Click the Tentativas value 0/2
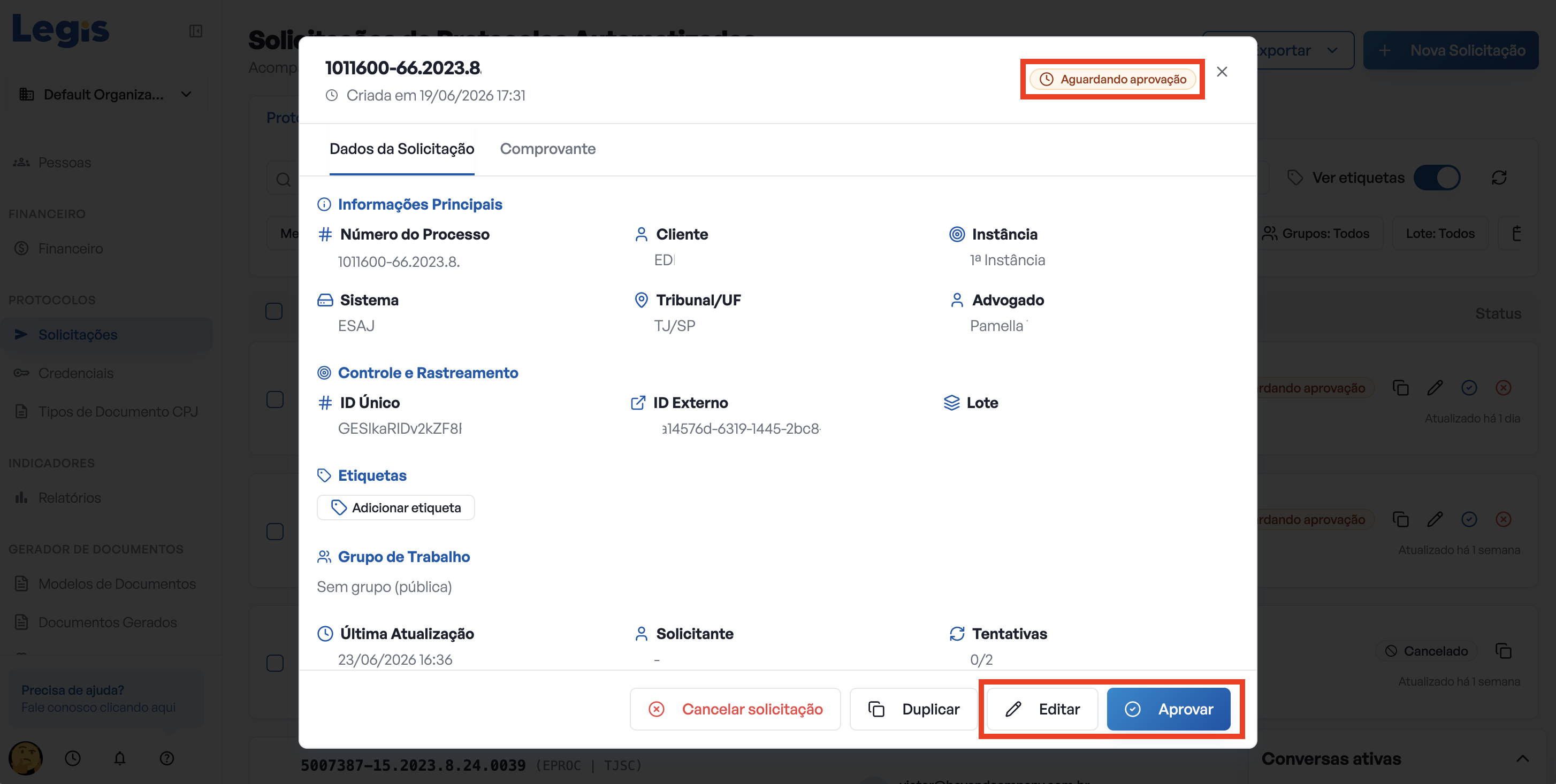The width and height of the screenshot is (1556, 784). [x=981, y=660]
